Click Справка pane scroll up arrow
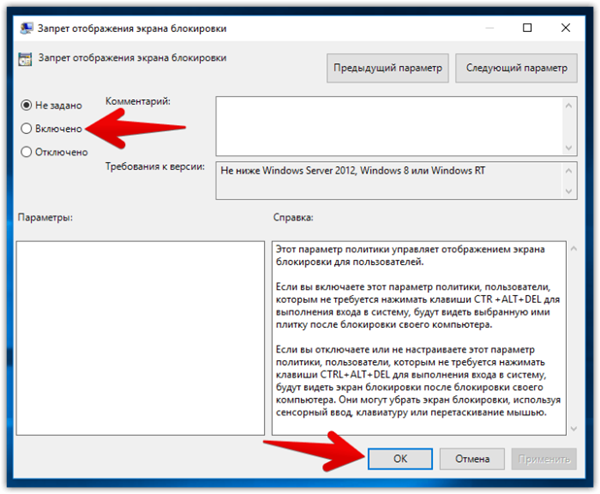 pos(573,249)
